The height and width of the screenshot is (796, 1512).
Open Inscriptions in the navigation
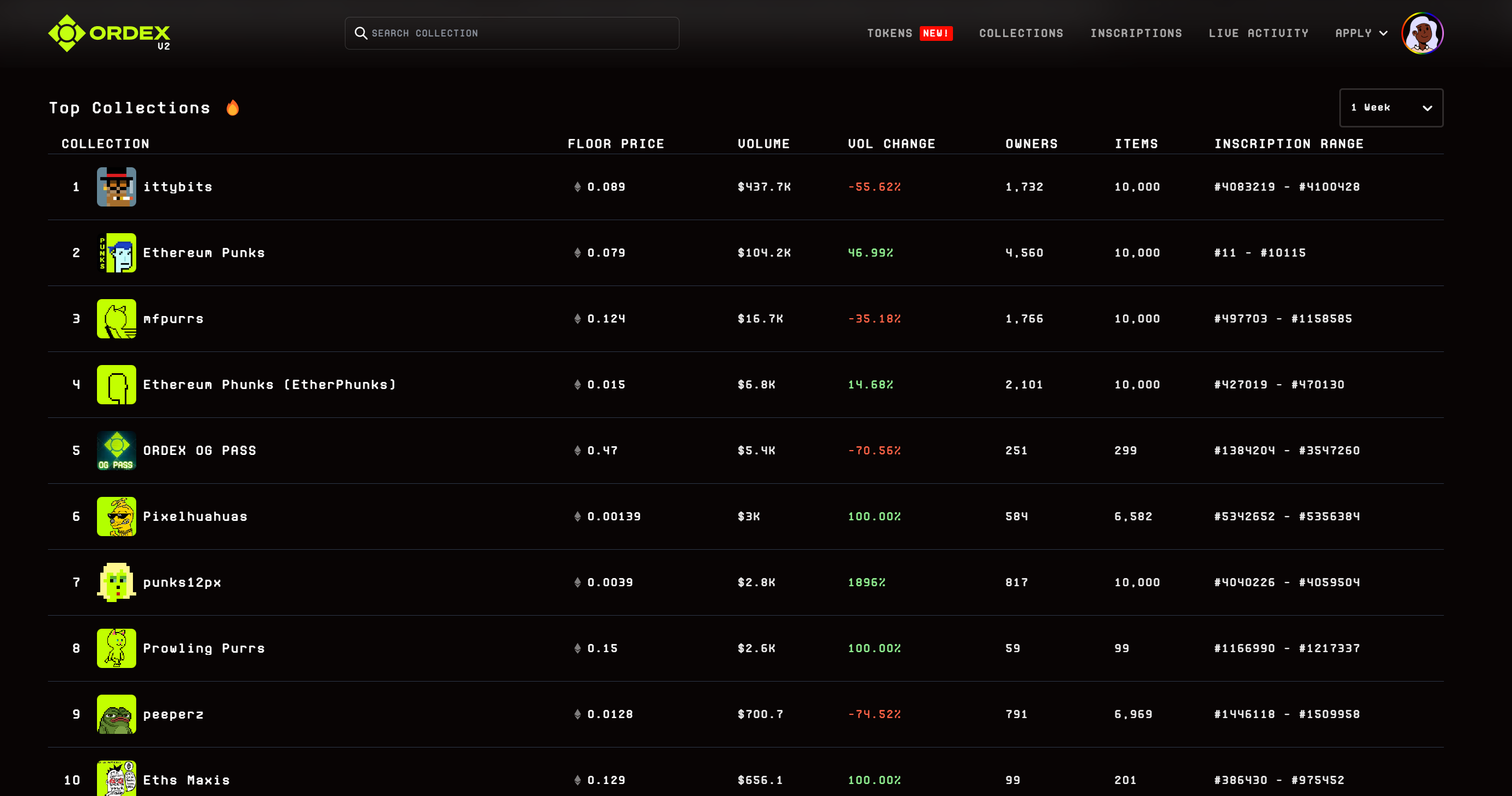(1135, 33)
